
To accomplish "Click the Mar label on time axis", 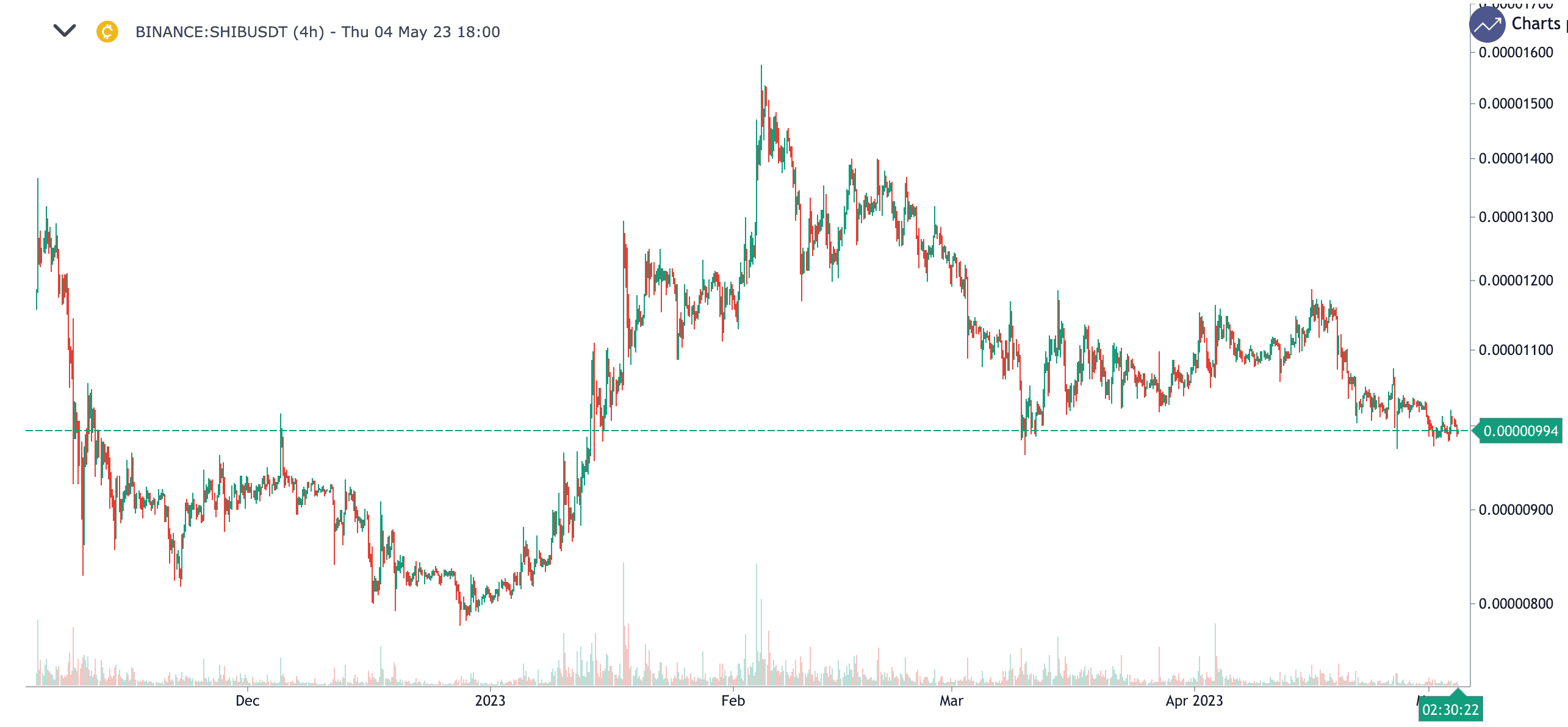I will 951,701.
